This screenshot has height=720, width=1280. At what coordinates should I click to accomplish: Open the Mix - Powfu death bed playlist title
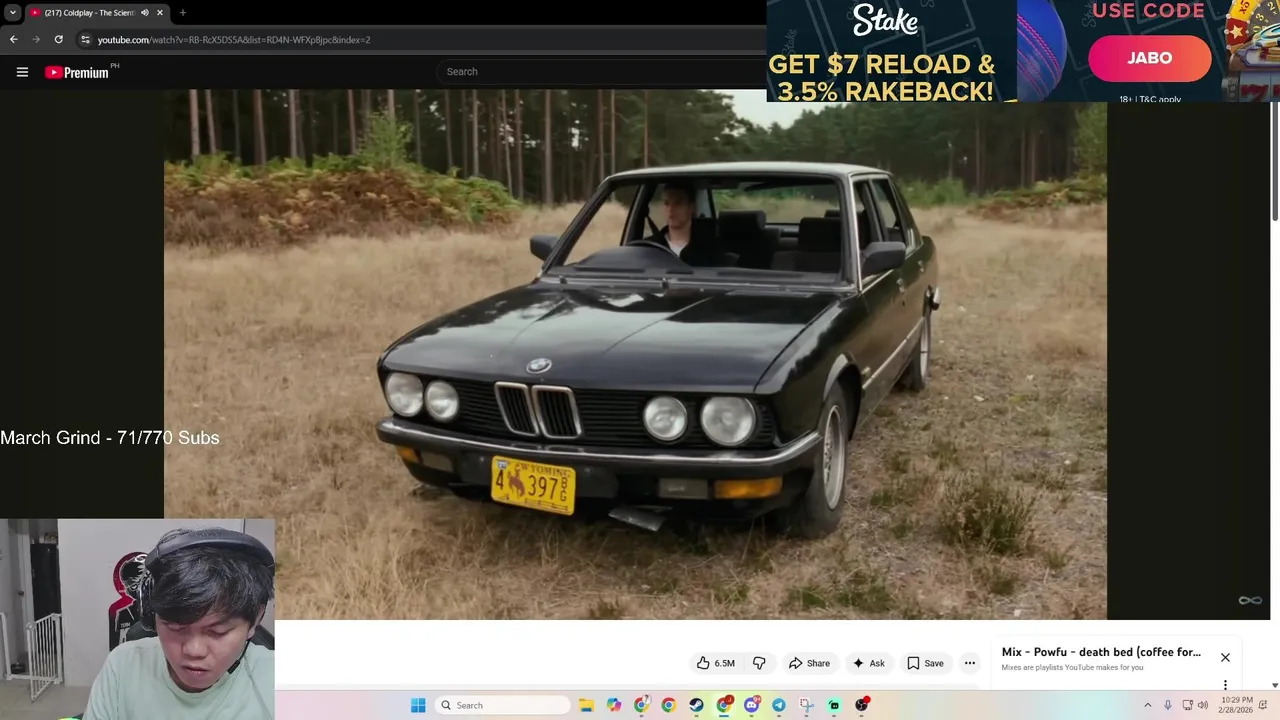click(1101, 652)
